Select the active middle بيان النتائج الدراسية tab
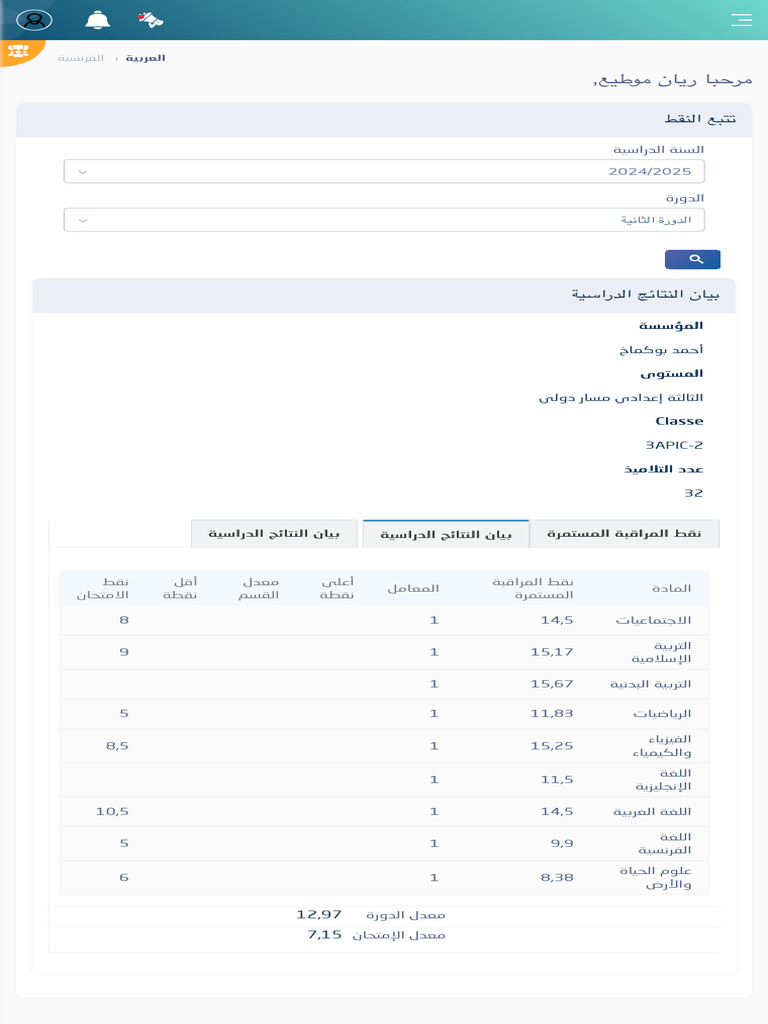 tap(446, 534)
